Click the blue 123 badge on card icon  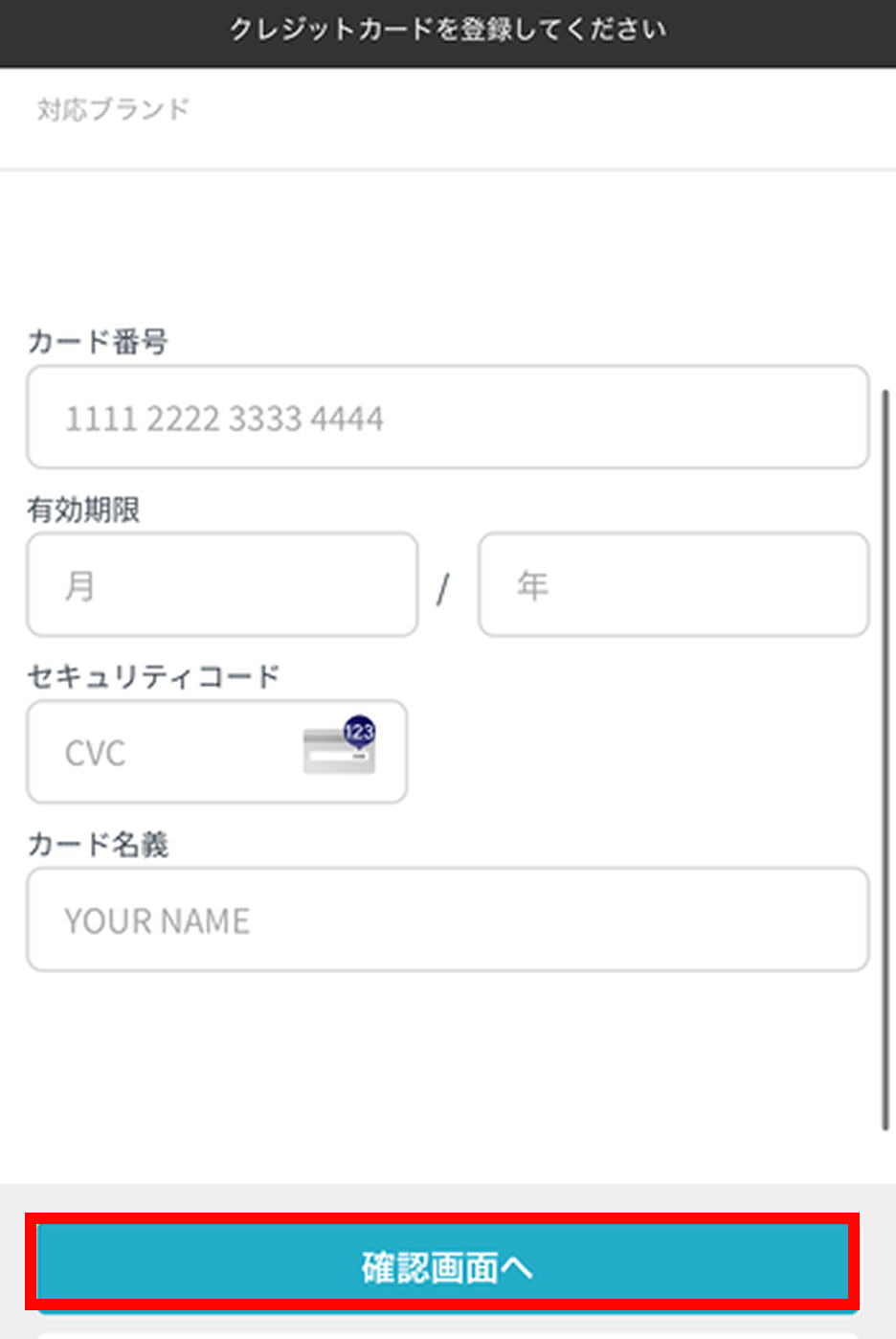pos(359,732)
